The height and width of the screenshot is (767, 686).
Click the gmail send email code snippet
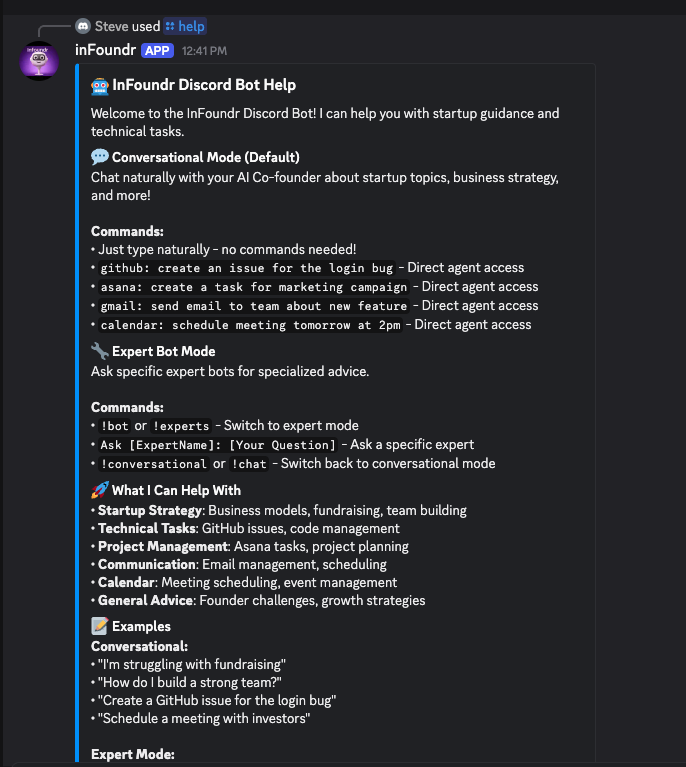(x=253, y=306)
